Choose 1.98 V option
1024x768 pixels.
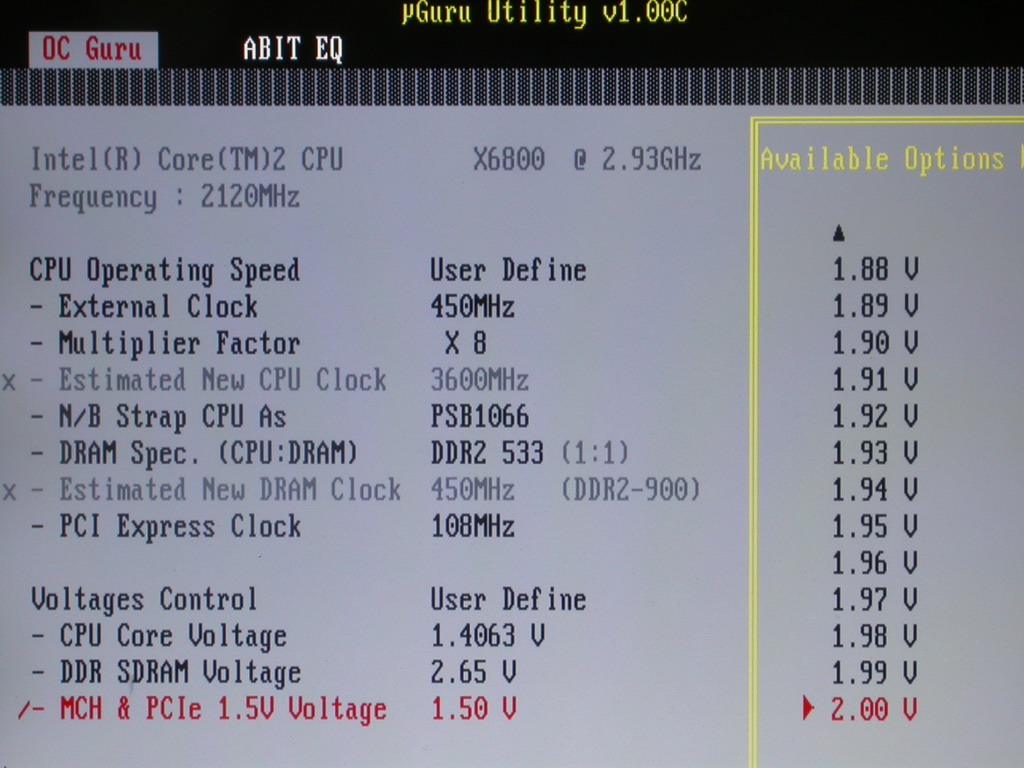[x=875, y=636]
